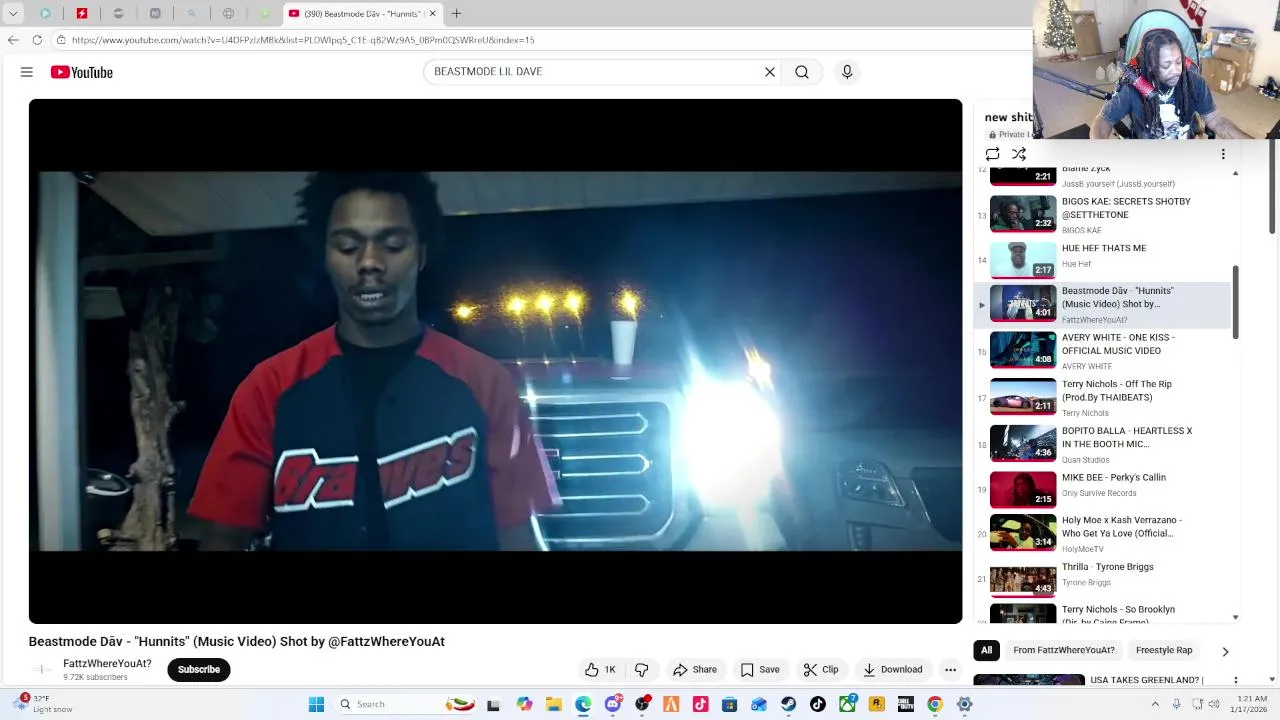Click the playlist panel scrollbar
The image size is (1280, 720).
pyautogui.click(x=1236, y=303)
